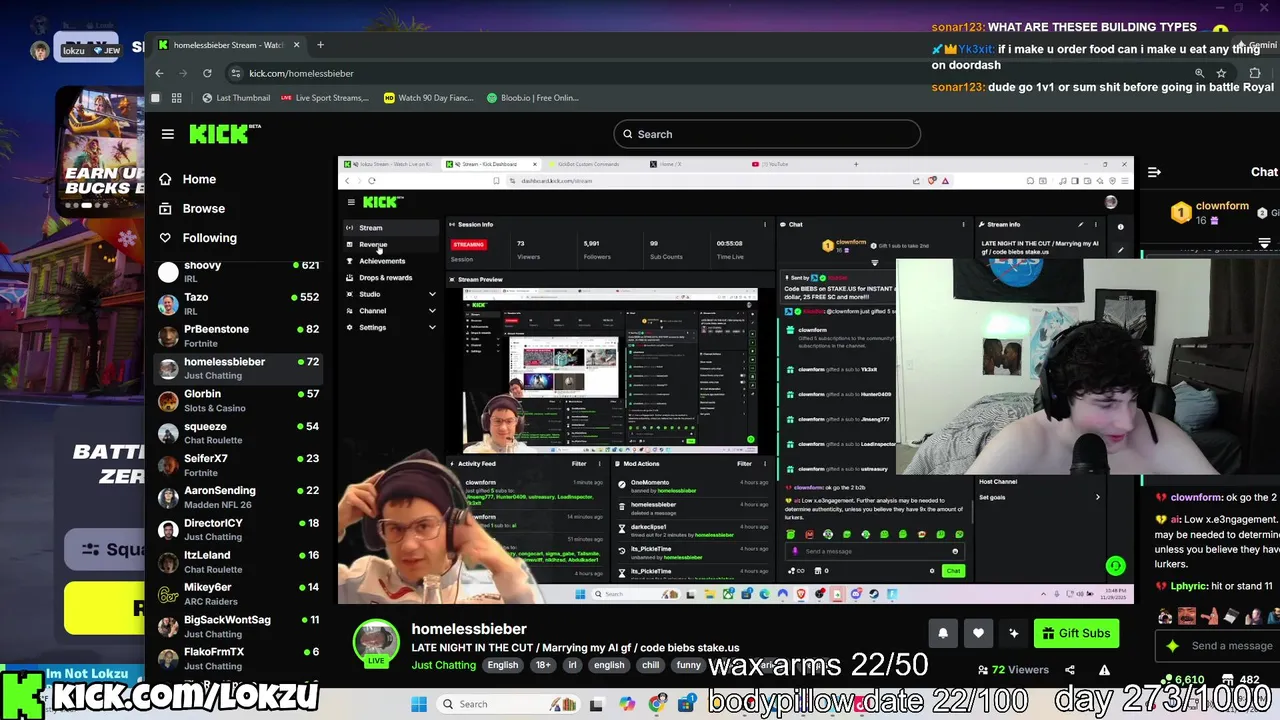
Task: Open Session Info three-dot menu in streamed dashboard
Action: [765, 224]
